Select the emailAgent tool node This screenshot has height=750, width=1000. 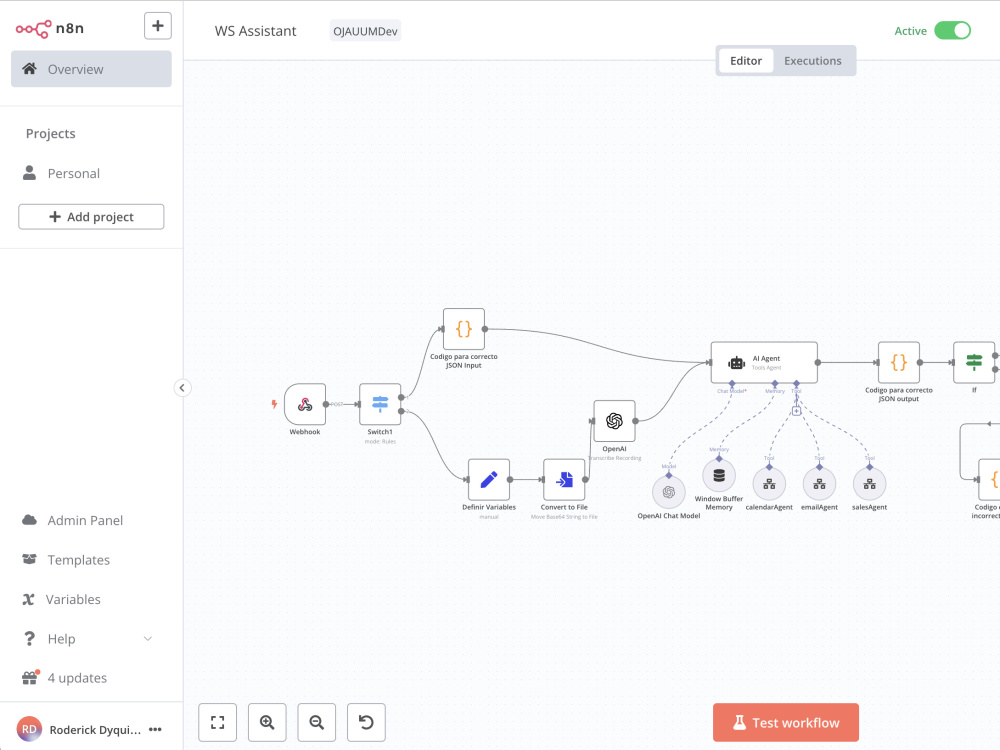click(820, 484)
